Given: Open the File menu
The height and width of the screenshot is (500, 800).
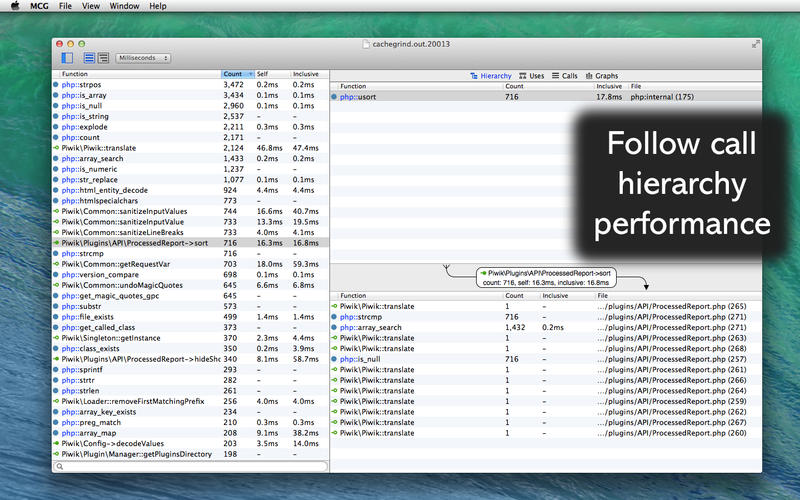Looking at the screenshot, I should 65,6.
